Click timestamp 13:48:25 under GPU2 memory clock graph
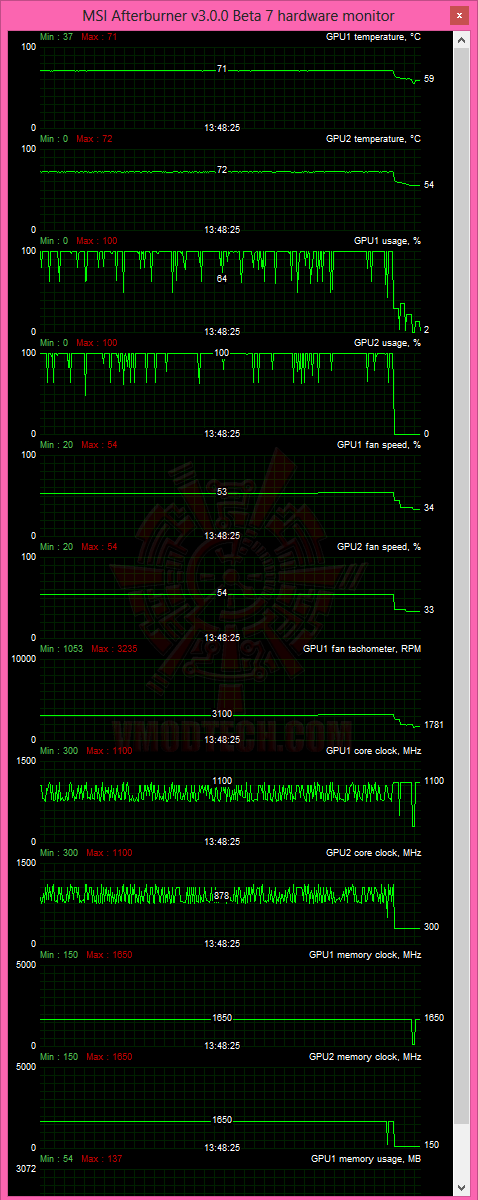This screenshot has height=1200, width=478. (222, 1147)
